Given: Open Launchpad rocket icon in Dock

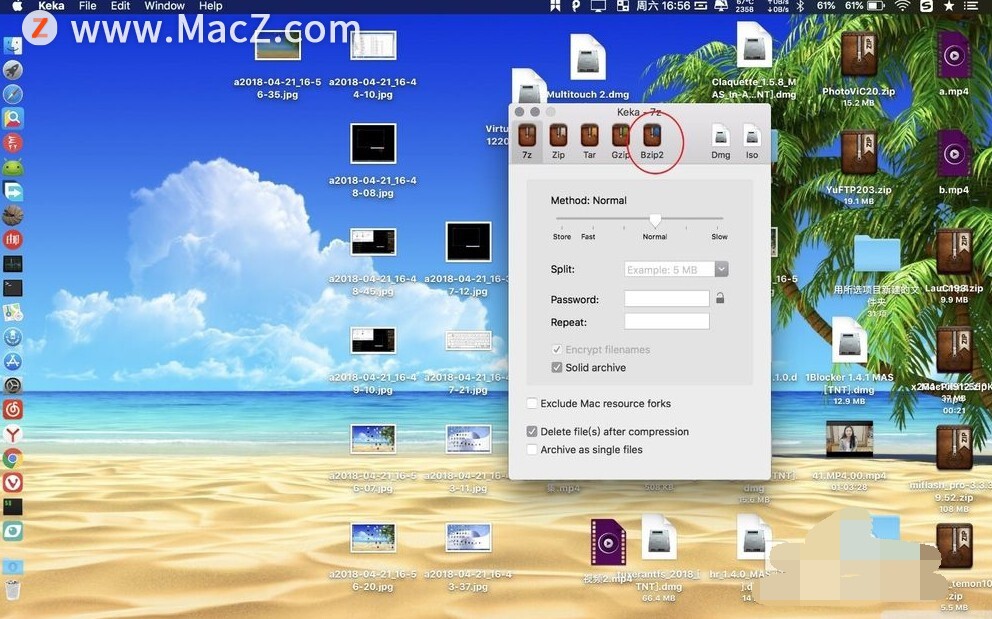Looking at the screenshot, I should coord(13,70).
